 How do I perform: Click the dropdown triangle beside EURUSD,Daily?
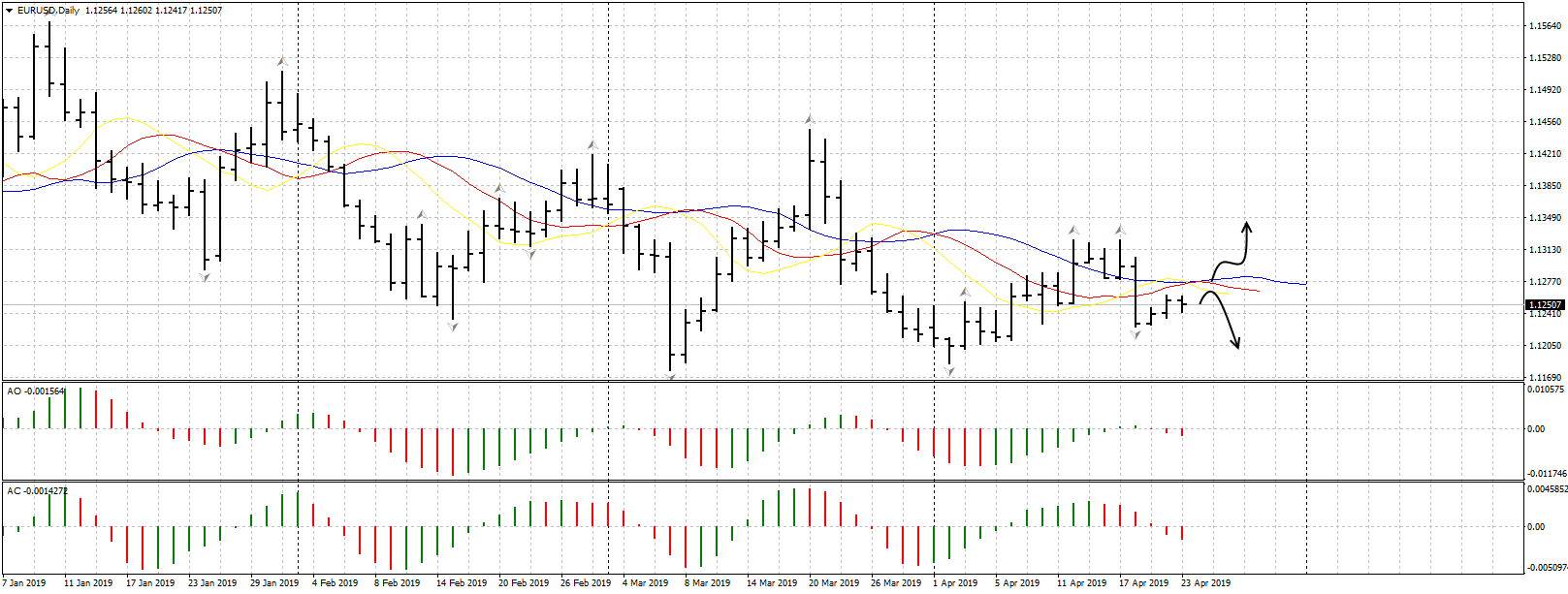[x=9, y=11]
